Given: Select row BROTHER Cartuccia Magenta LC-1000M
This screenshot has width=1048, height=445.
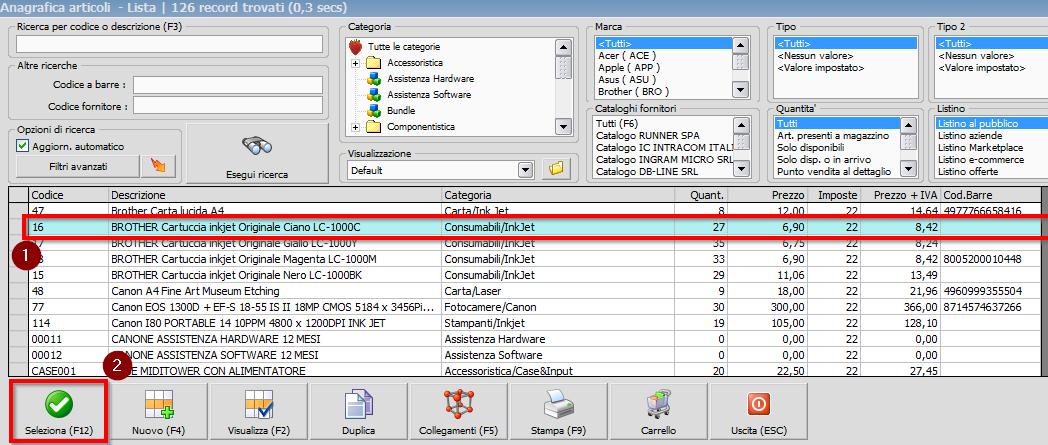Looking at the screenshot, I should [x=535, y=259].
